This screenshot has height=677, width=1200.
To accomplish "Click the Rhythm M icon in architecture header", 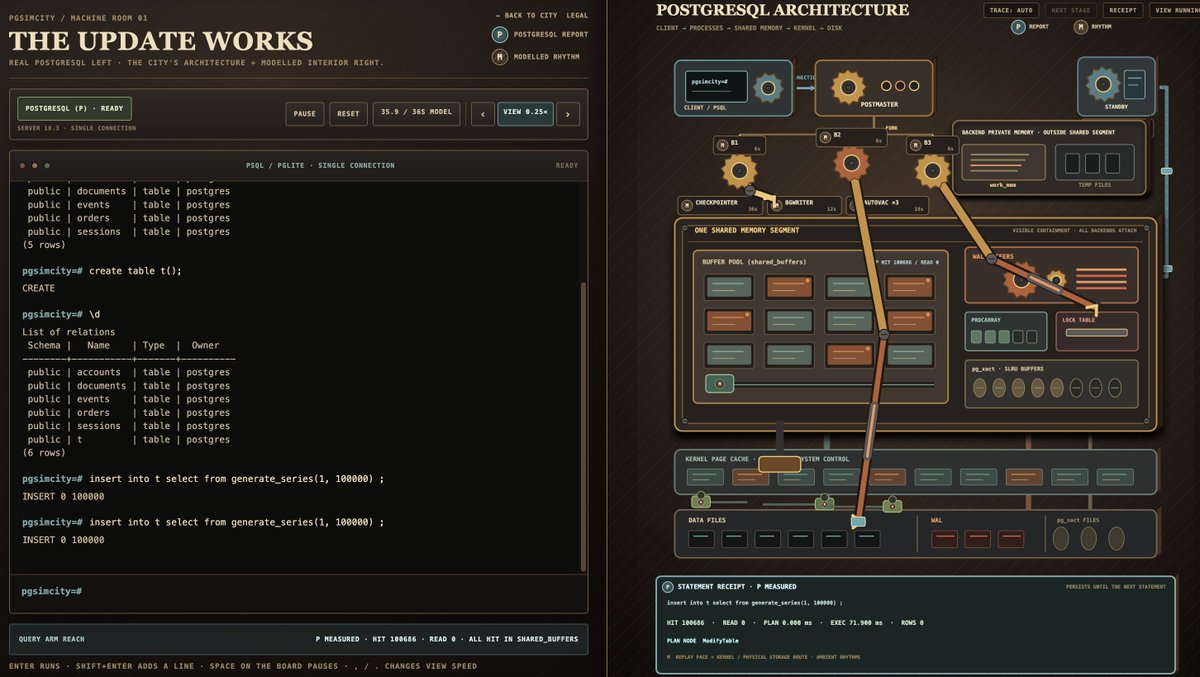I will (x=1081, y=27).
